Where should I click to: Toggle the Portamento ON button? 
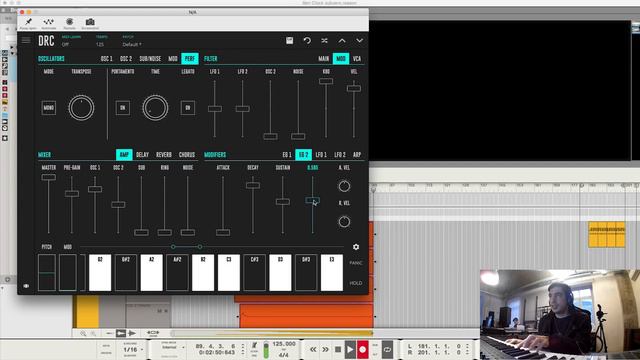point(122,108)
